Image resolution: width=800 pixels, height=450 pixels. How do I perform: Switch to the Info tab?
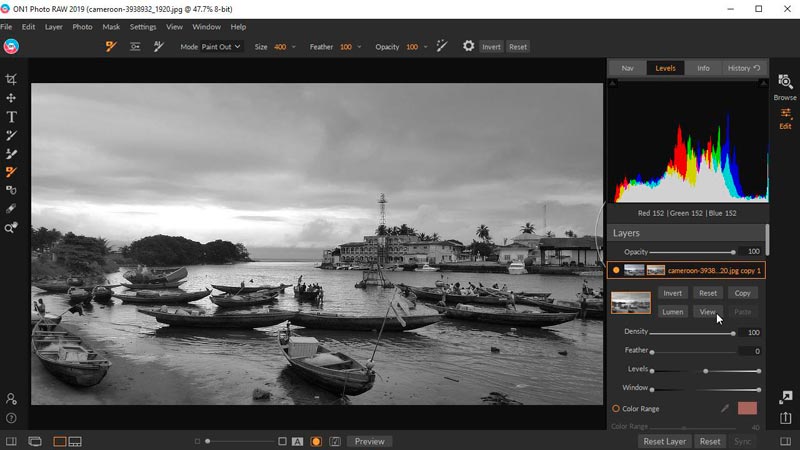click(703, 68)
